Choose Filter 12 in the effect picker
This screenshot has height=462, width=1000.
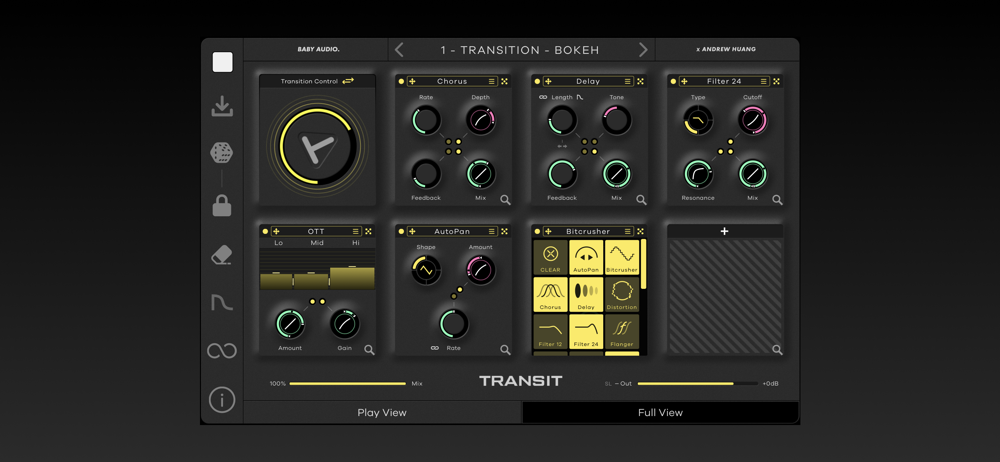click(x=550, y=331)
